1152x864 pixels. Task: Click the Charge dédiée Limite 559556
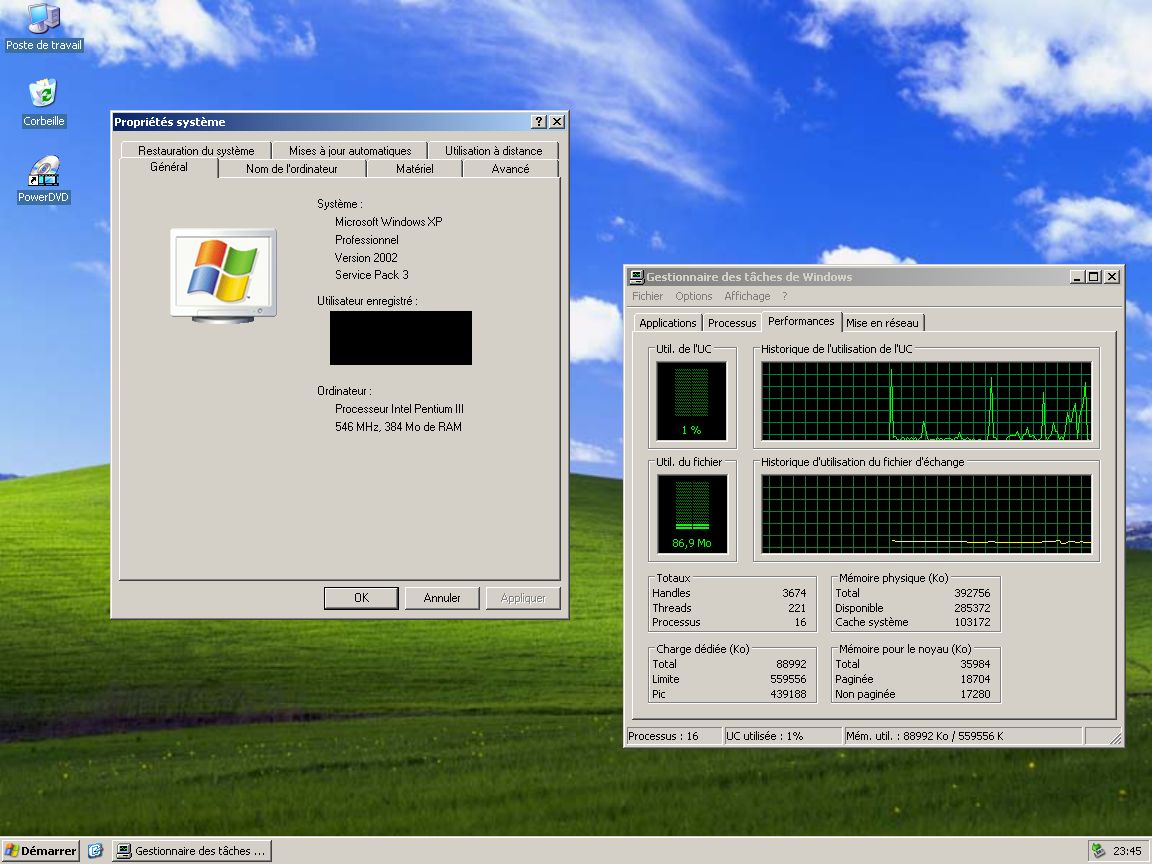[x=788, y=679]
